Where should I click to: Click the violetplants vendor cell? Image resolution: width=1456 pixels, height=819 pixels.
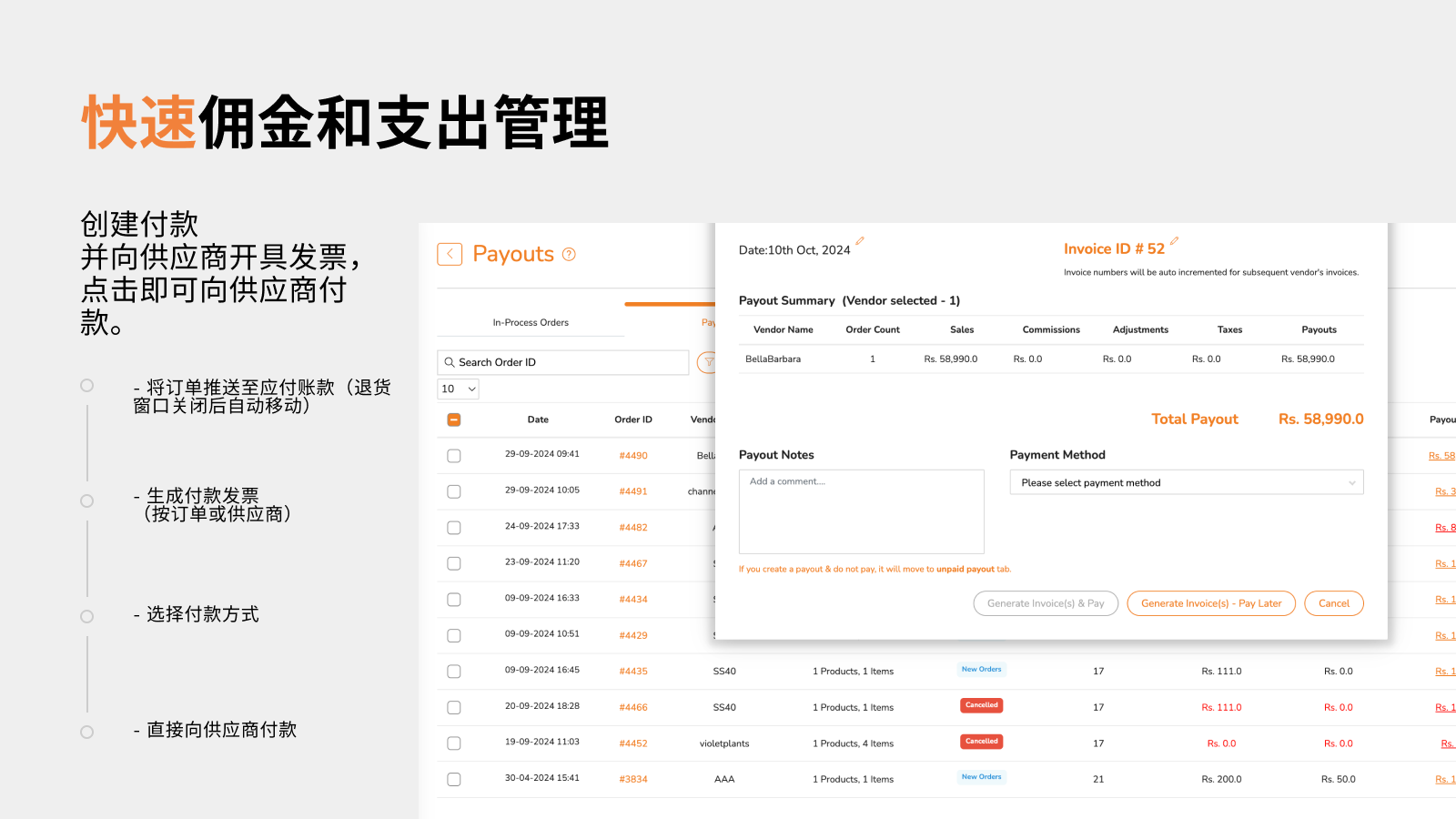pos(724,743)
